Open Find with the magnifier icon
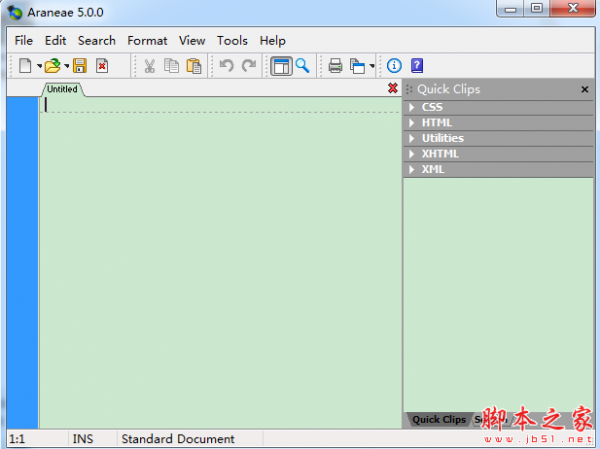 point(302,66)
